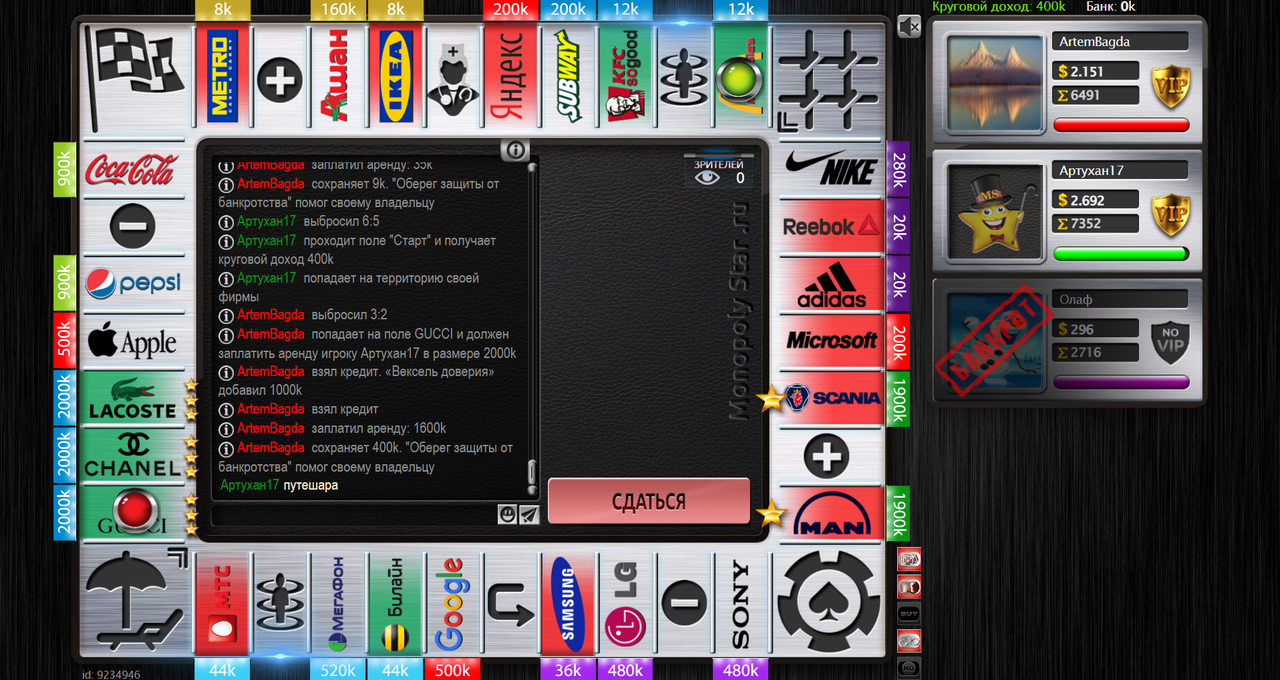Click the beach umbrella vacation corner cell

(x=134, y=601)
